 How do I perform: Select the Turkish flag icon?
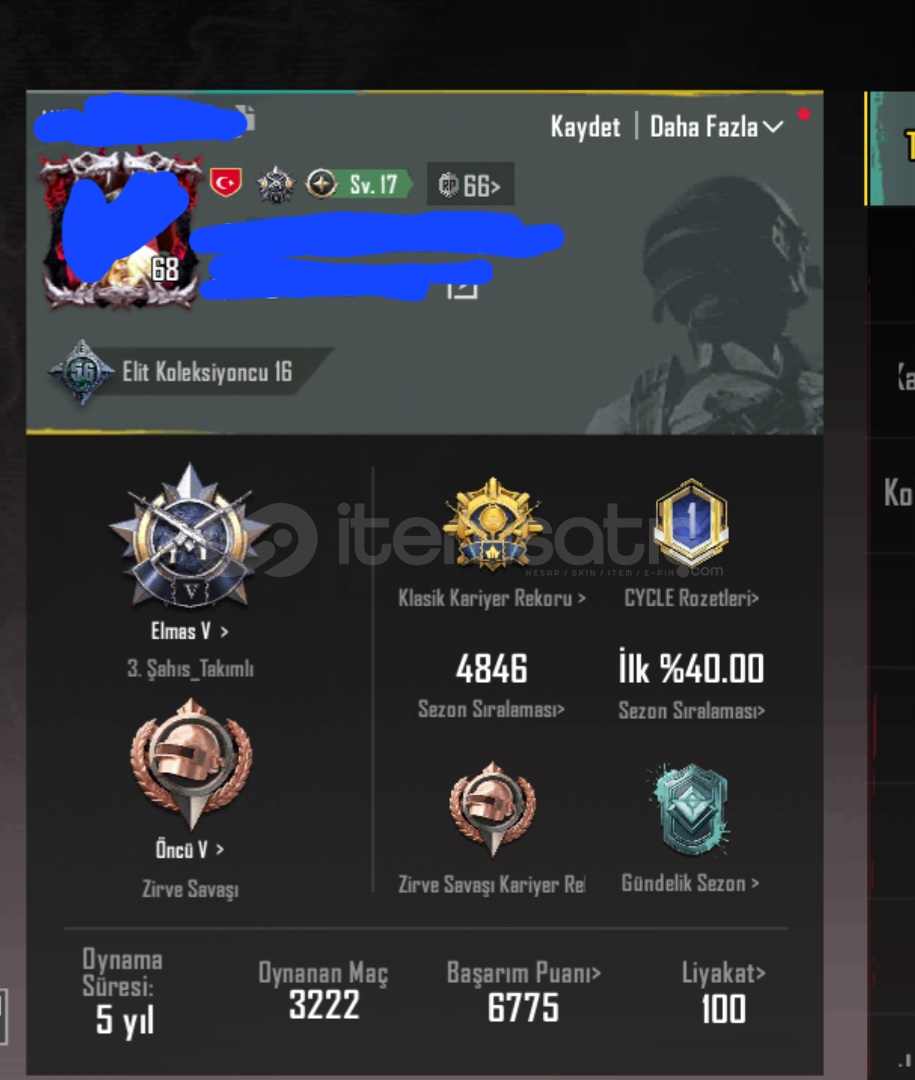(x=226, y=184)
